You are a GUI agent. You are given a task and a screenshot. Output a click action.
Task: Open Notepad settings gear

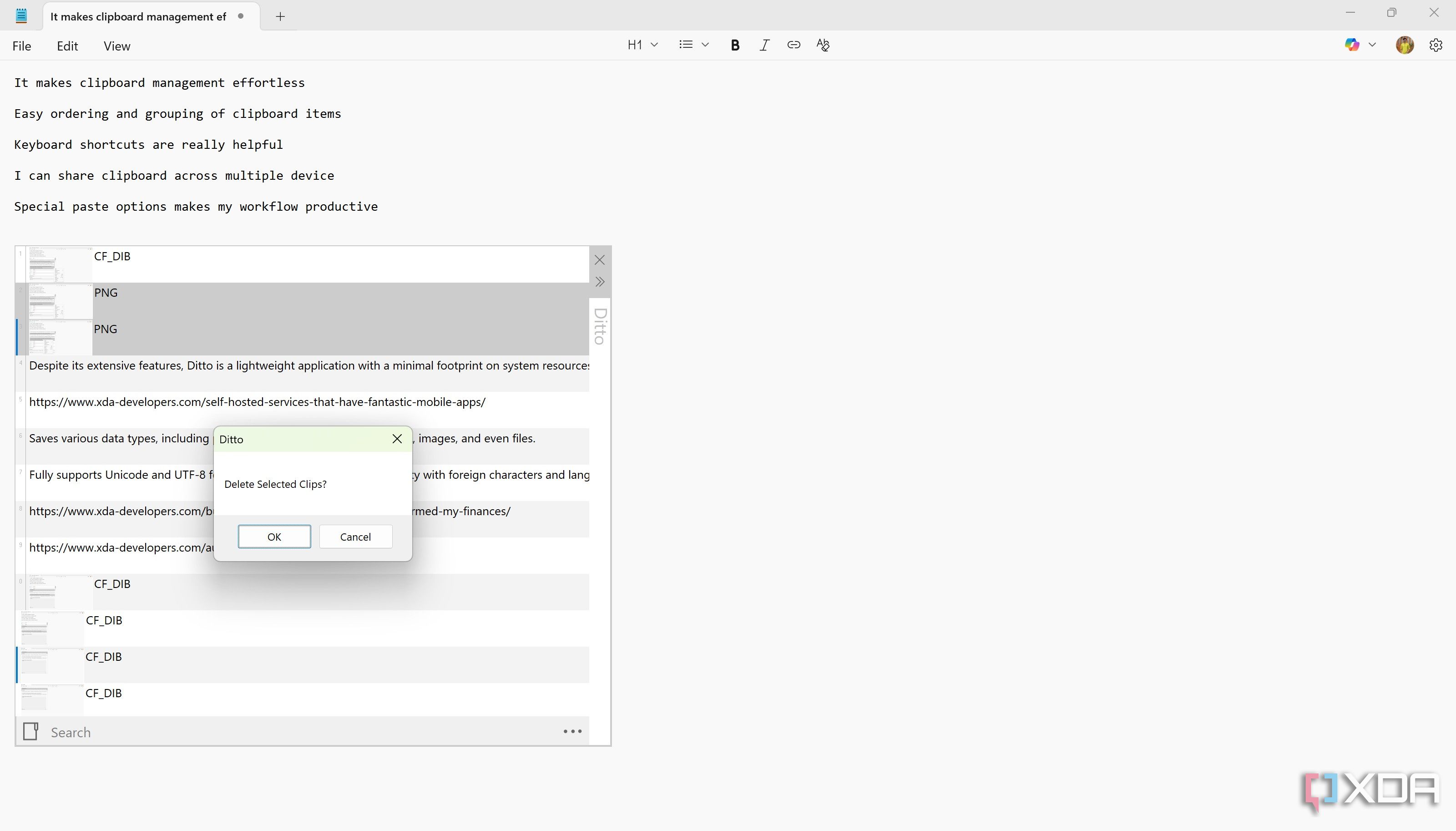[x=1436, y=45]
